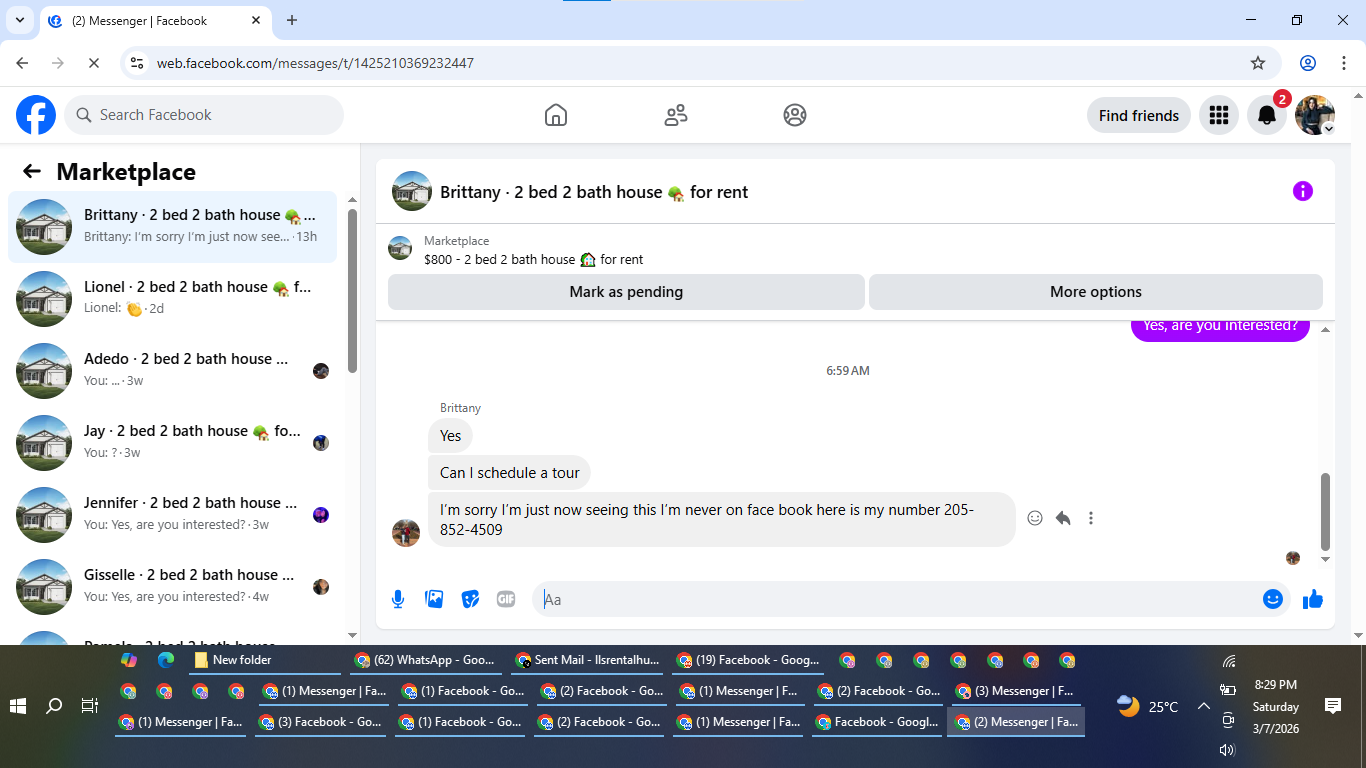
Task: Click the conversation list scrollbar thumb
Action: pyautogui.click(x=352, y=291)
